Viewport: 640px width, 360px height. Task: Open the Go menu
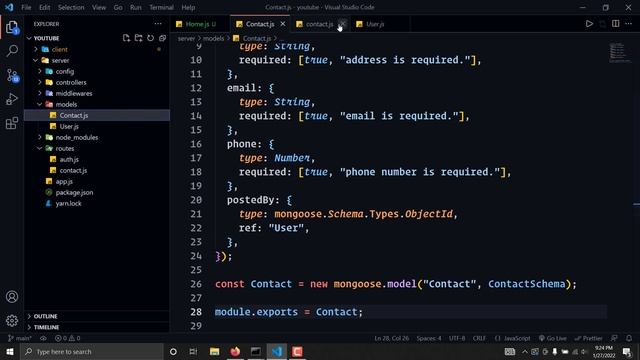coord(118,7)
